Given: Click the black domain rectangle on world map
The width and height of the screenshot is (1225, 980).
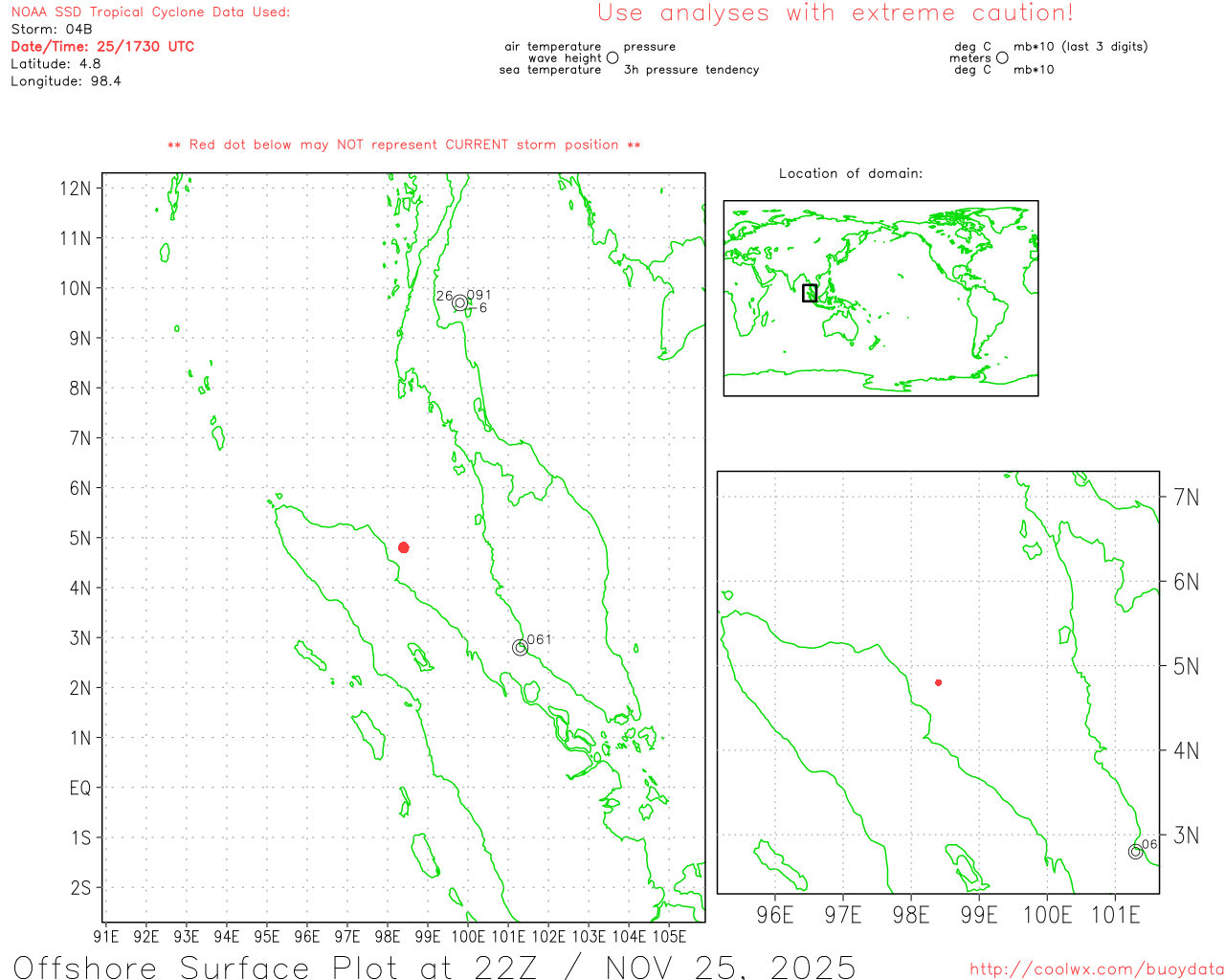Looking at the screenshot, I should click(810, 293).
